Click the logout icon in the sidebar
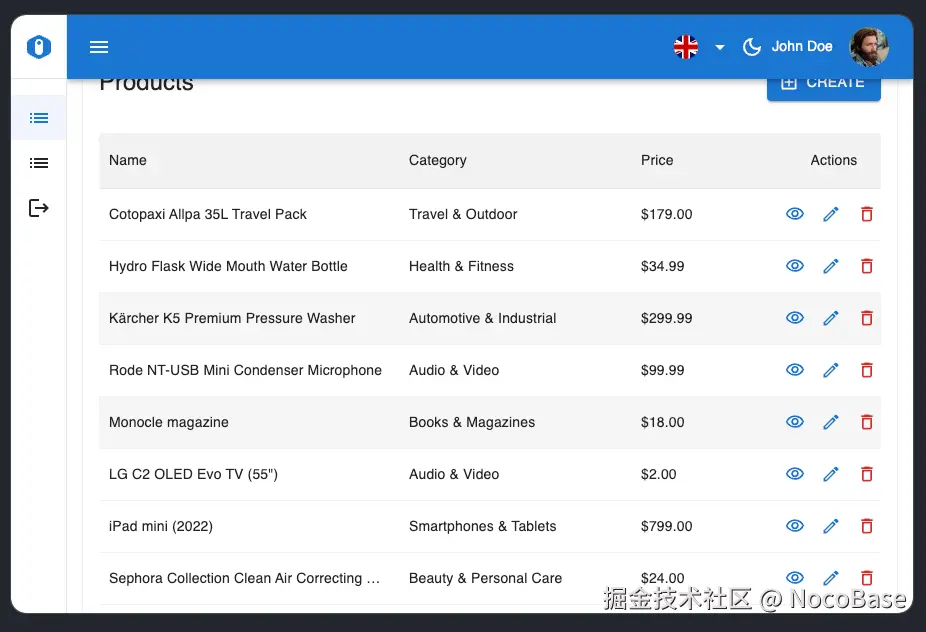 coord(39,208)
